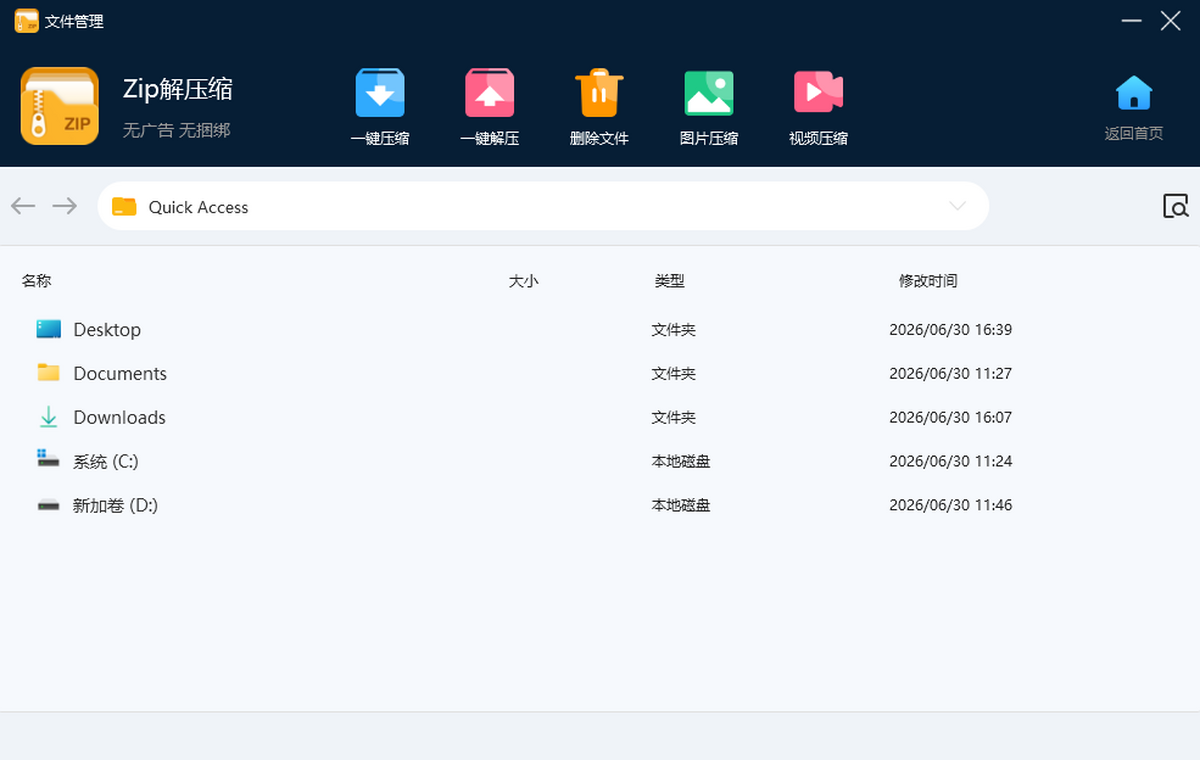Click the 文件夹 type in Downloads row

(674, 417)
